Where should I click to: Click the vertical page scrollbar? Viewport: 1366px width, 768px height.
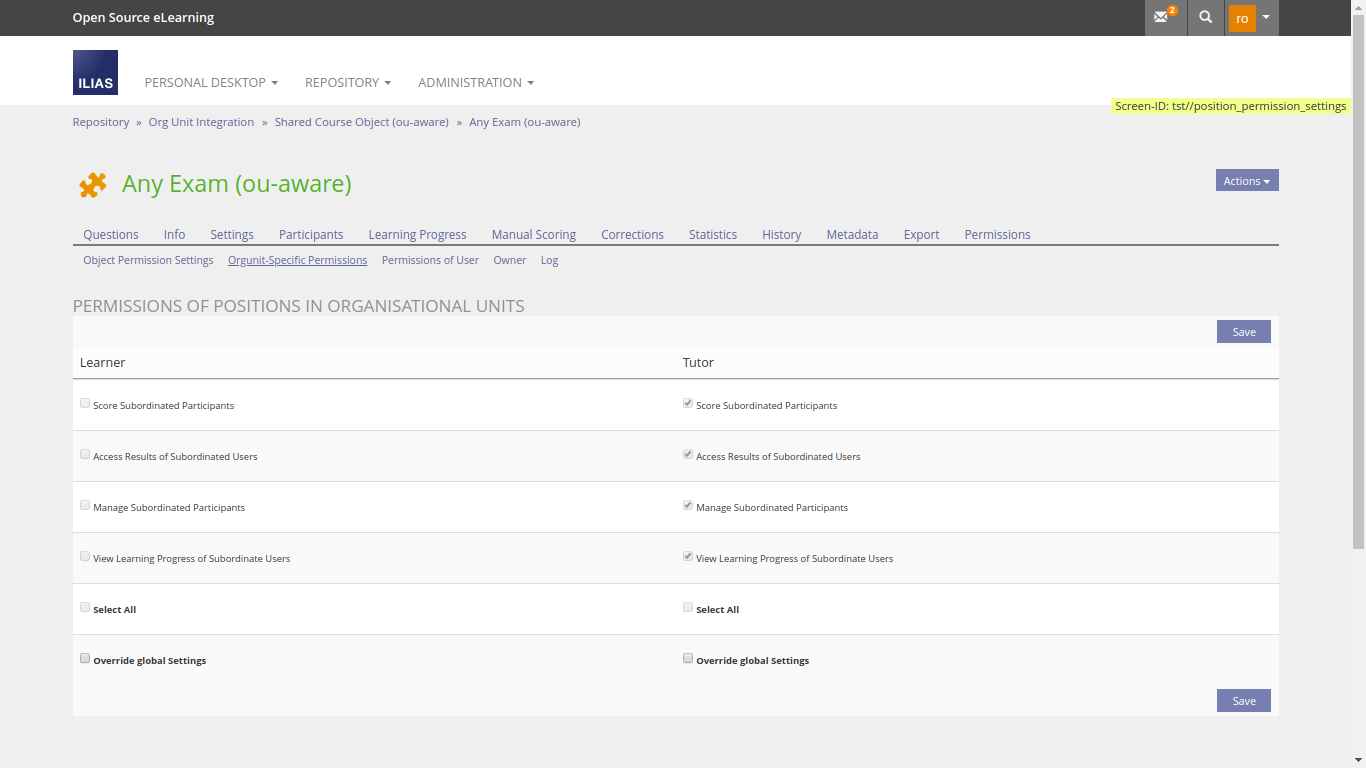click(1358, 300)
